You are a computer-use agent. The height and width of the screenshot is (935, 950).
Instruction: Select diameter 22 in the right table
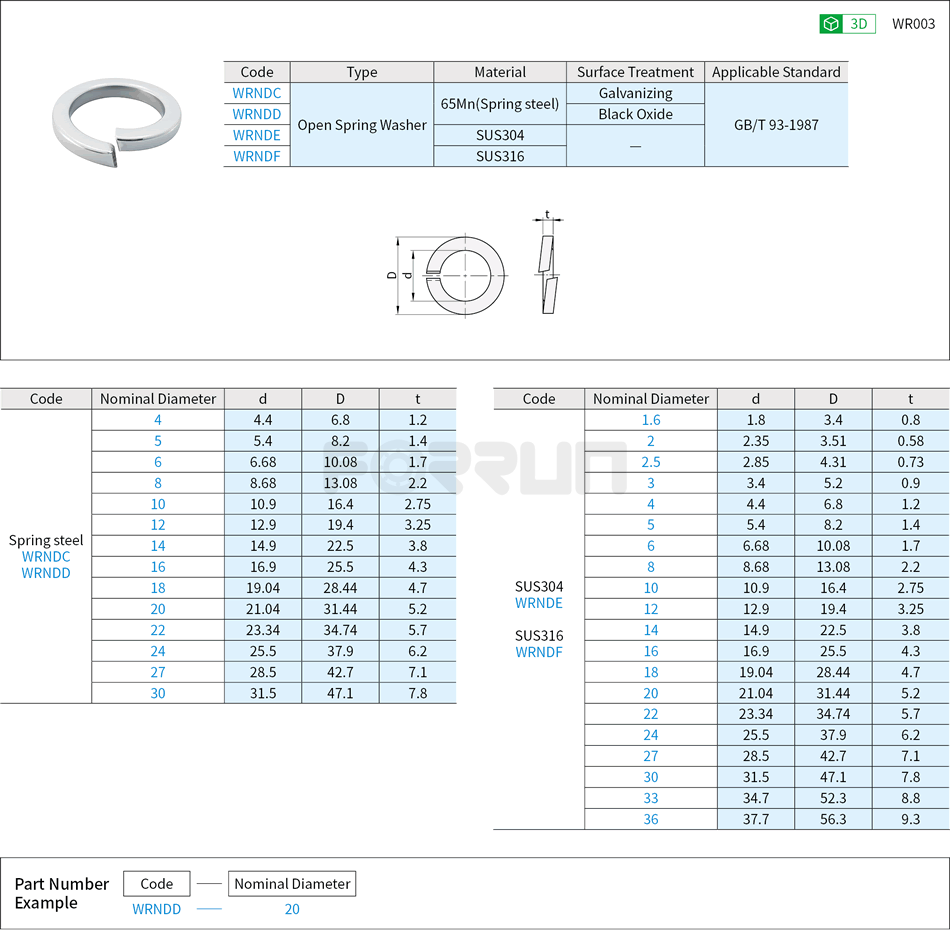[x=650, y=714]
